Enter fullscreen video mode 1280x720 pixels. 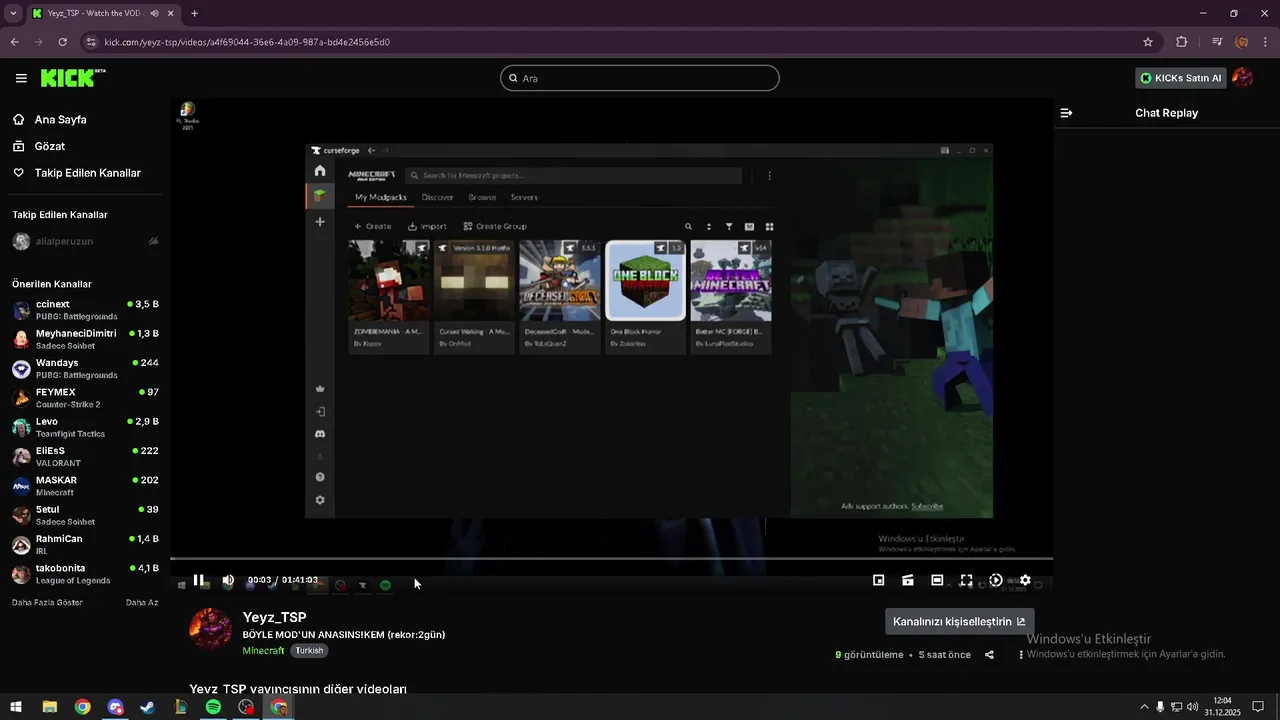[x=966, y=580]
